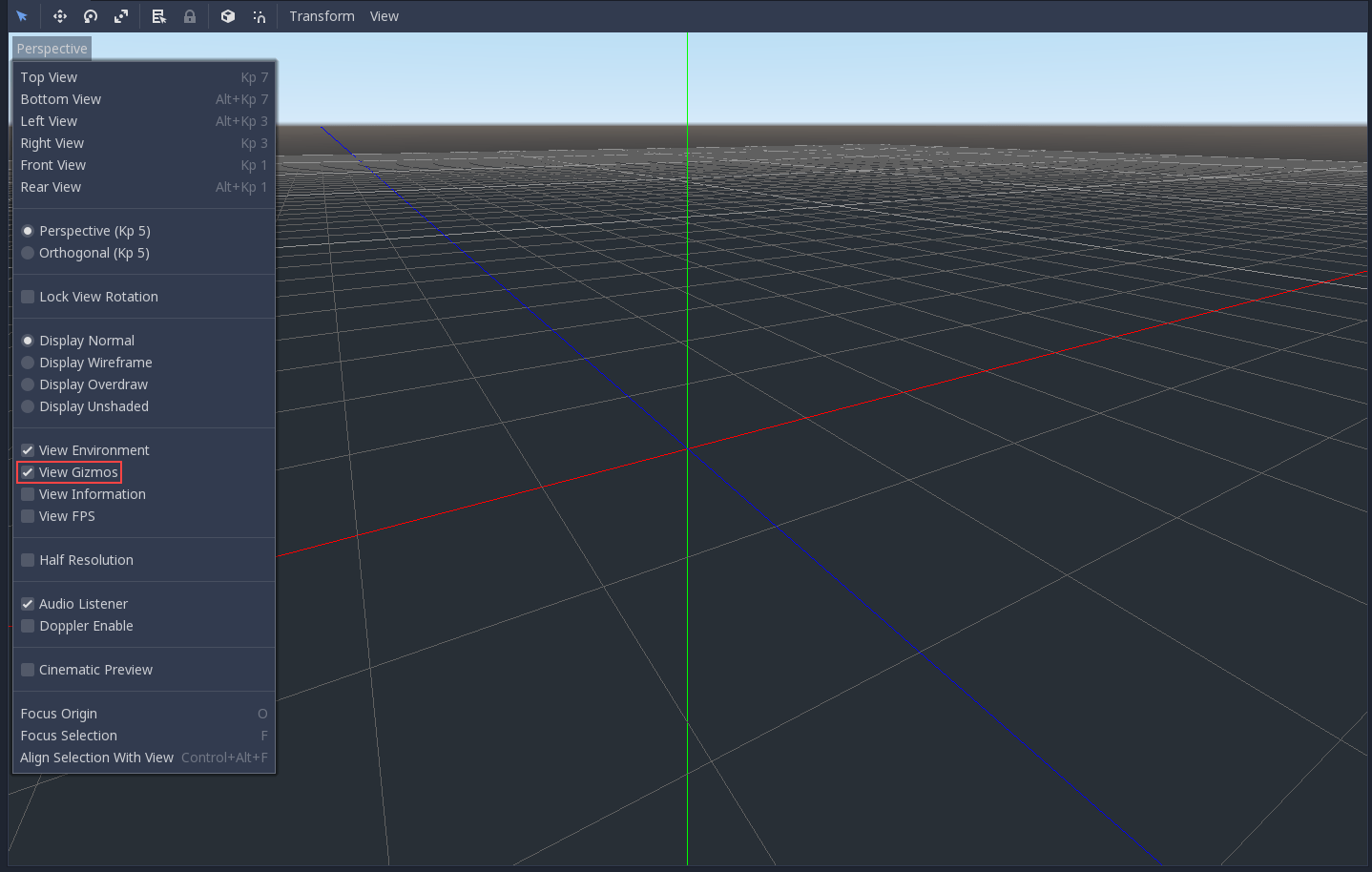
Task: Lock the selected node
Action: click(x=189, y=16)
